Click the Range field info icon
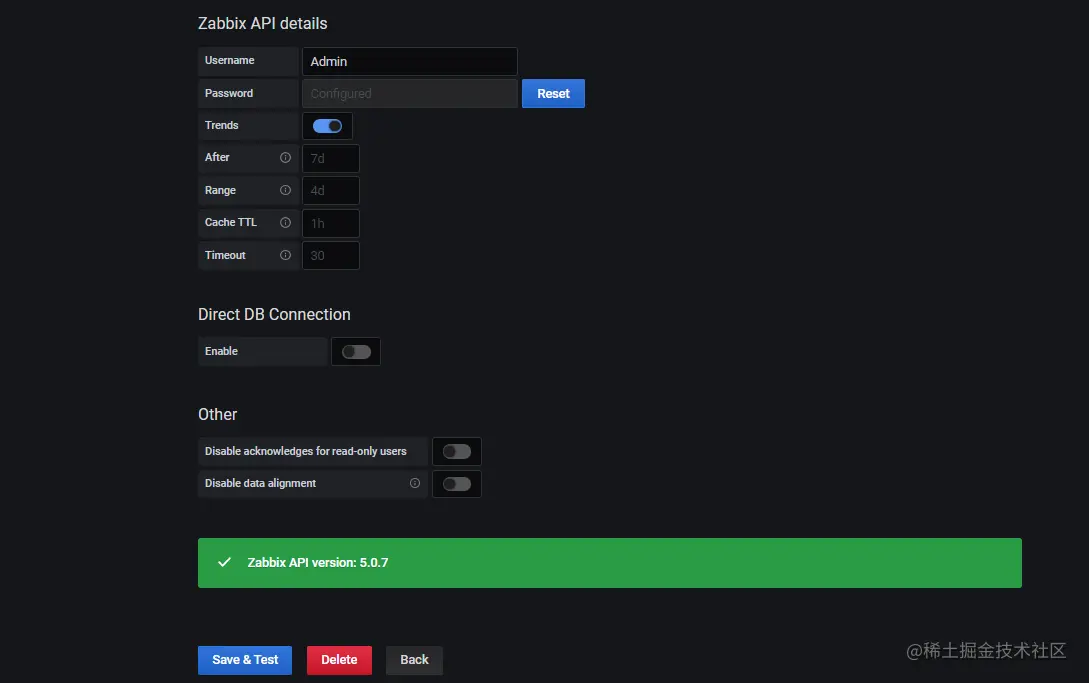This screenshot has width=1089, height=683. [285, 190]
